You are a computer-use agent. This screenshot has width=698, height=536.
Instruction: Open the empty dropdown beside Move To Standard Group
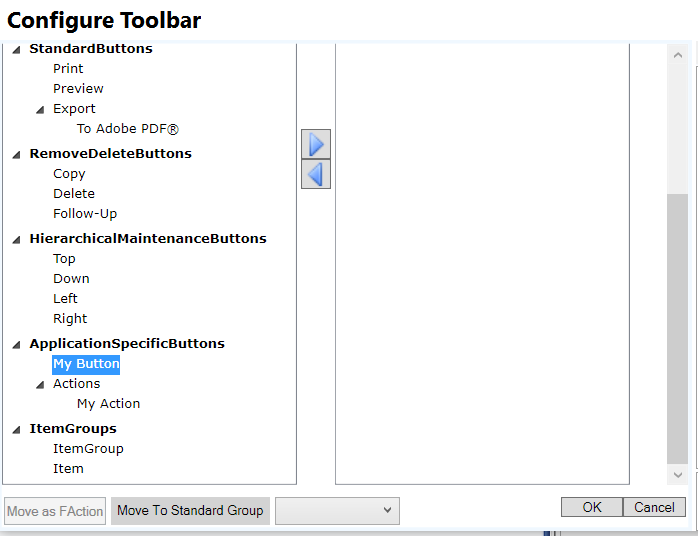point(337,511)
